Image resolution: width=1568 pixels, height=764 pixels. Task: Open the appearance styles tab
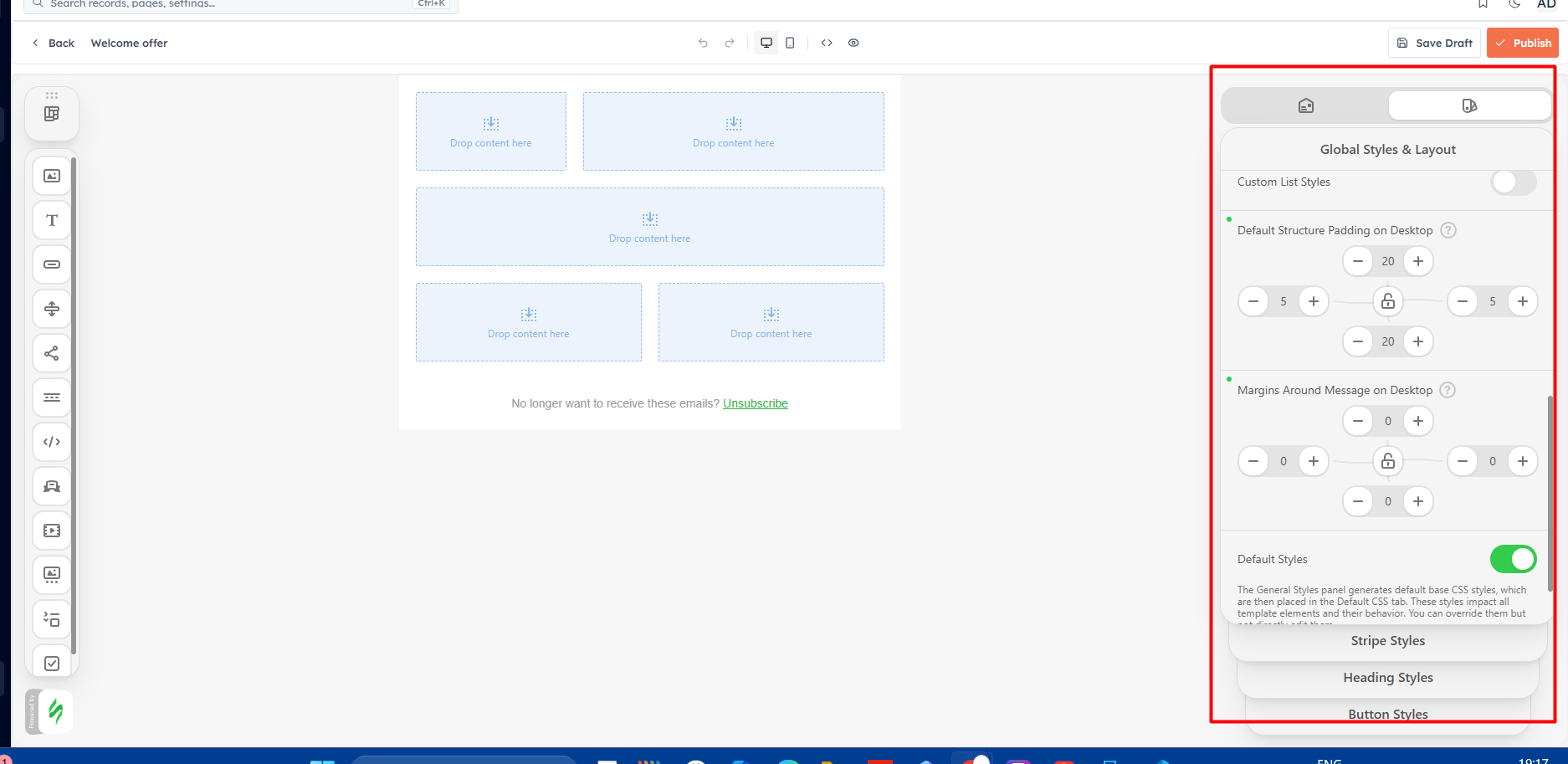[1469, 105]
